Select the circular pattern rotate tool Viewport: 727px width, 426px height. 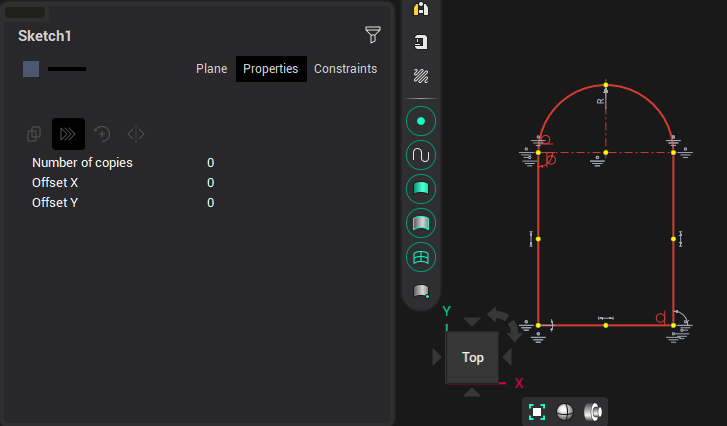[x=102, y=133]
